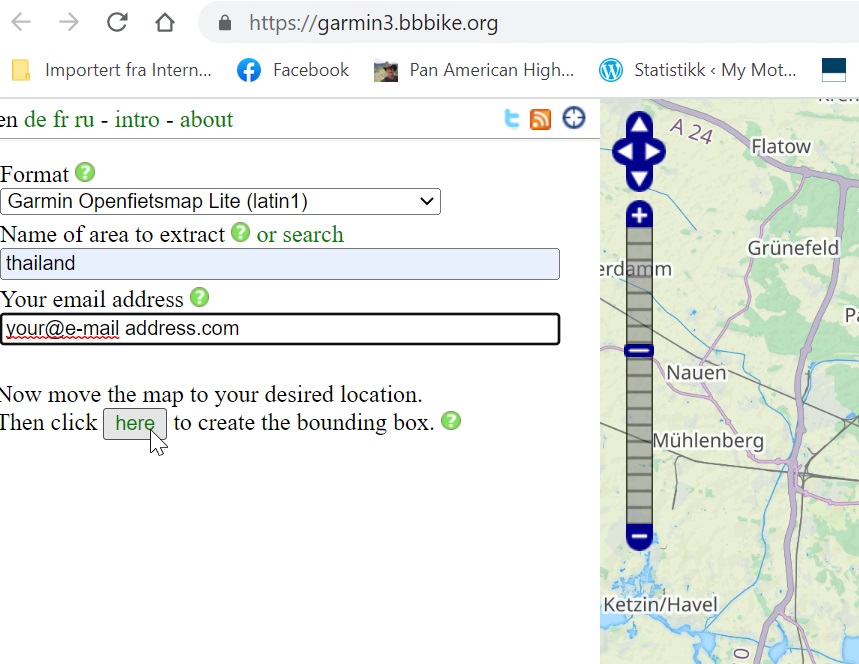This screenshot has width=859, height=664.
Task: Open the intro page
Action: pos(137,118)
